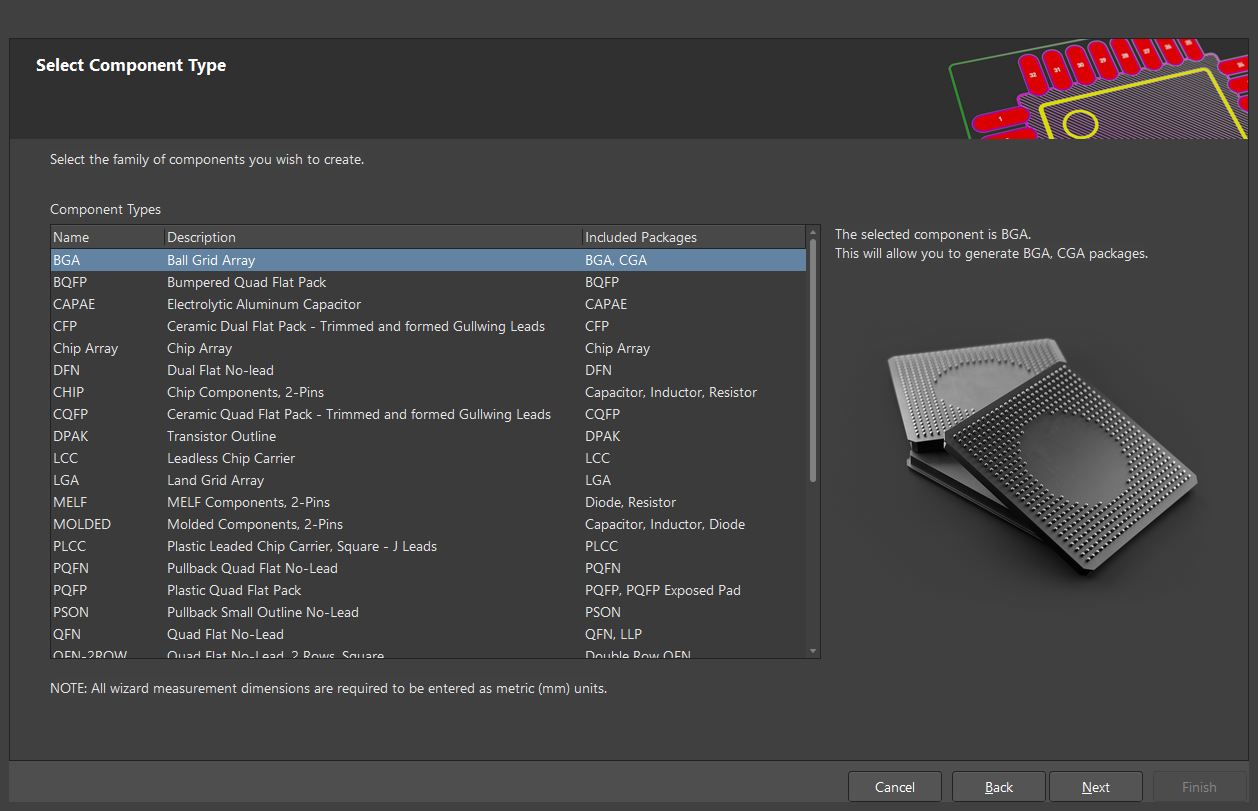The image size is (1258, 811).
Task: Select MELF Components, 2-Pins row
Action: 428,502
